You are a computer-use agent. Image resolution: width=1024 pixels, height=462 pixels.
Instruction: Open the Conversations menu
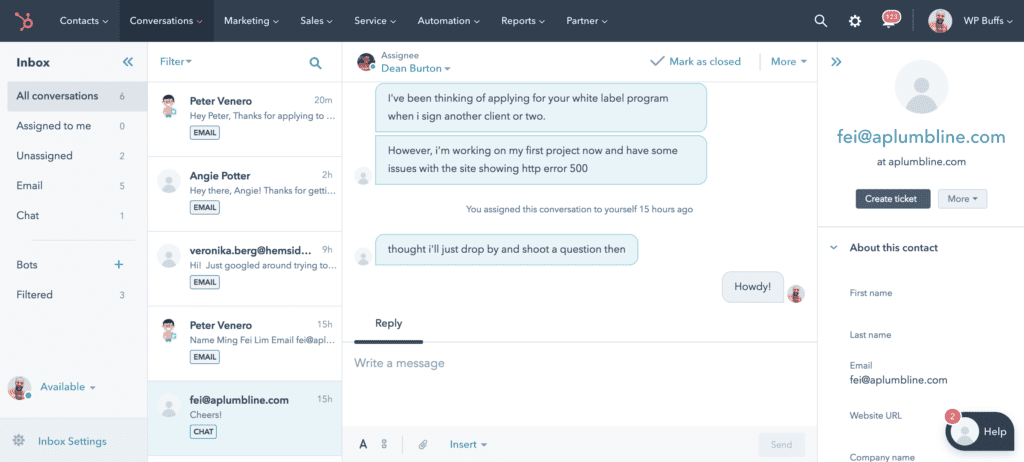click(x=167, y=20)
